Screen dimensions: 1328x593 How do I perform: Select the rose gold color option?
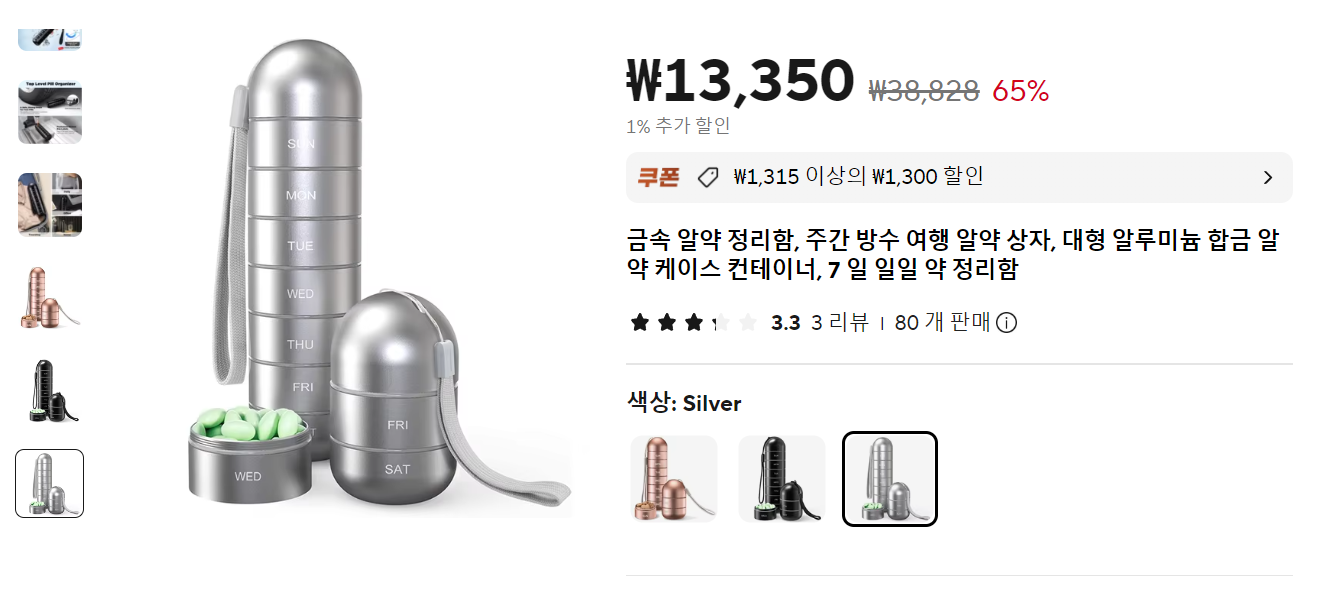(x=674, y=479)
